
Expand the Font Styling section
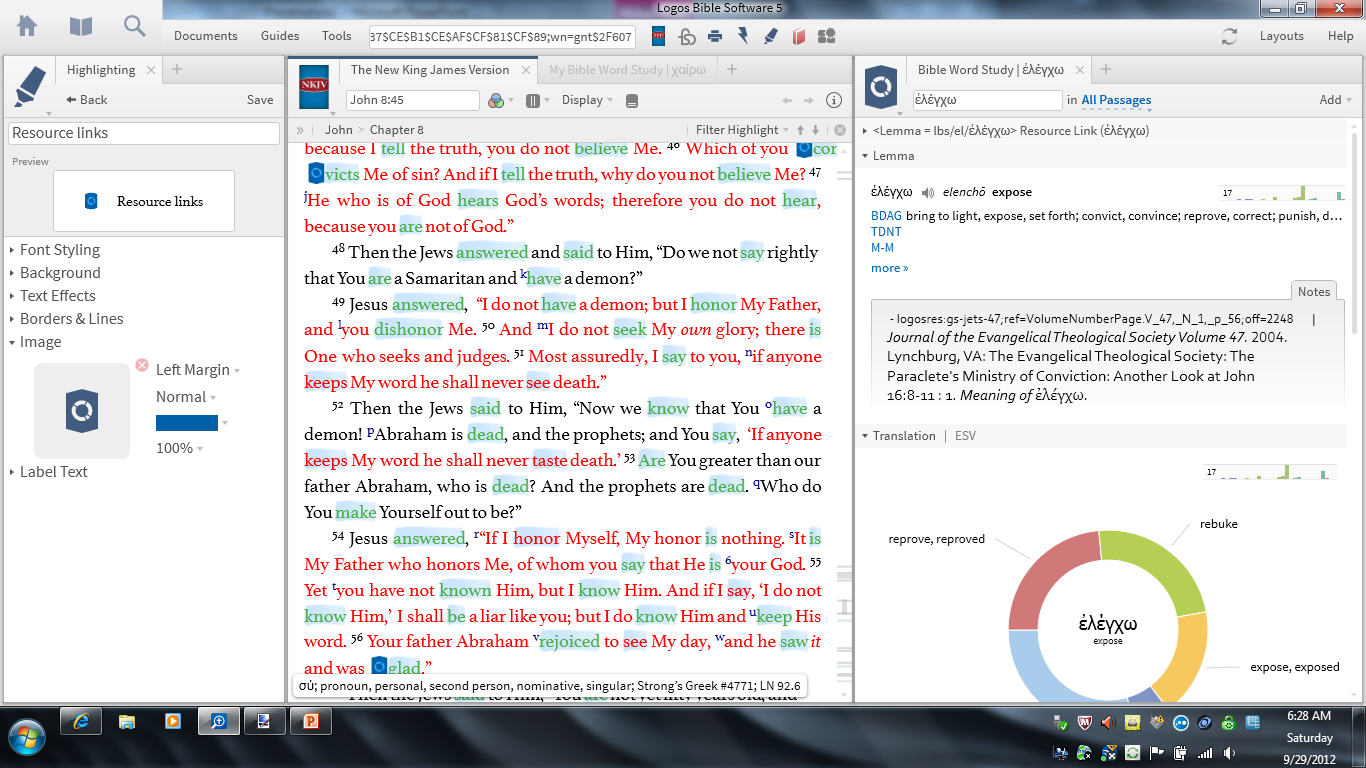(x=60, y=250)
